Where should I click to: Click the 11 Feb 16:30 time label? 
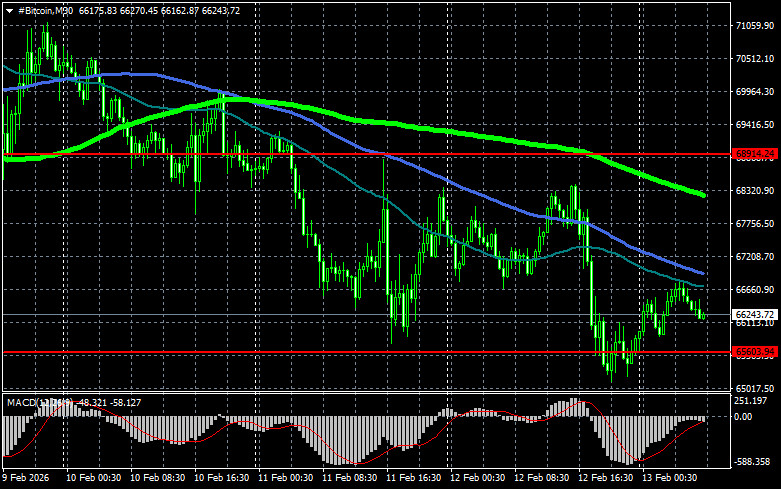point(416,479)
